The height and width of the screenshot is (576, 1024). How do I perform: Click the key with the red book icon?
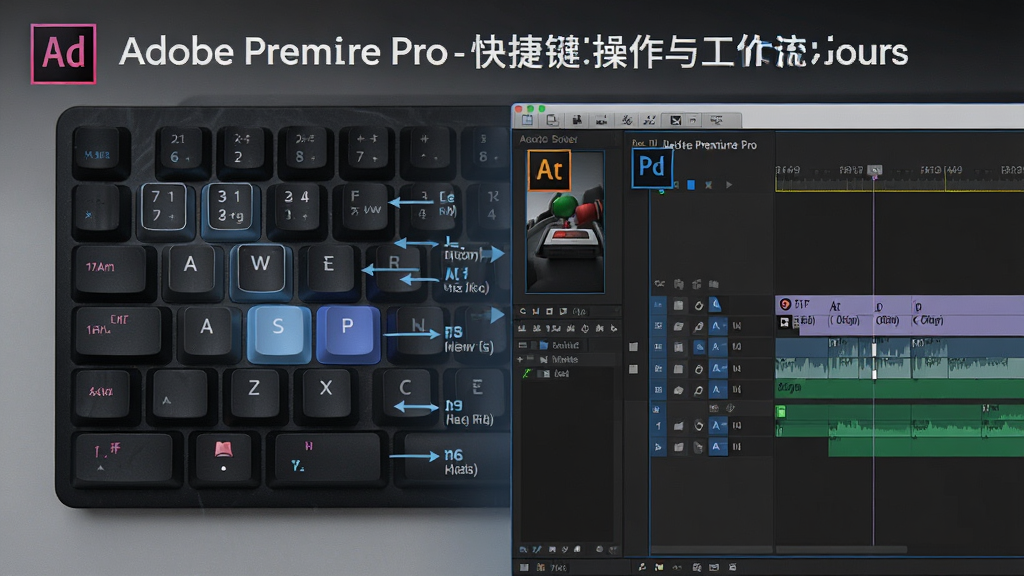click(x=224, y=456)
